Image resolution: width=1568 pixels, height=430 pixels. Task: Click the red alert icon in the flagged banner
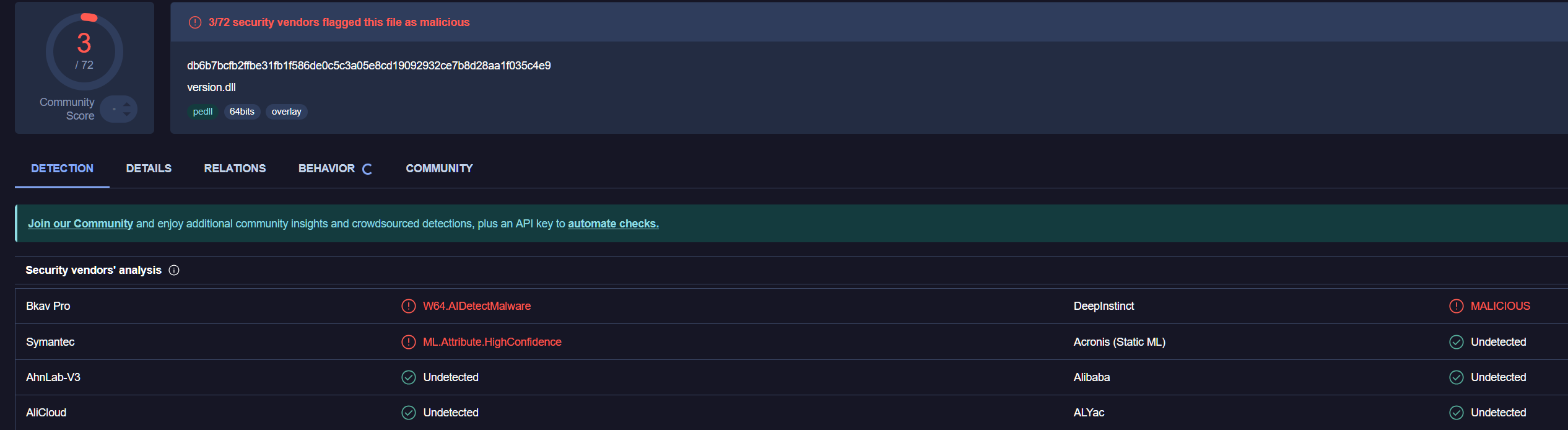pos(195,22)
